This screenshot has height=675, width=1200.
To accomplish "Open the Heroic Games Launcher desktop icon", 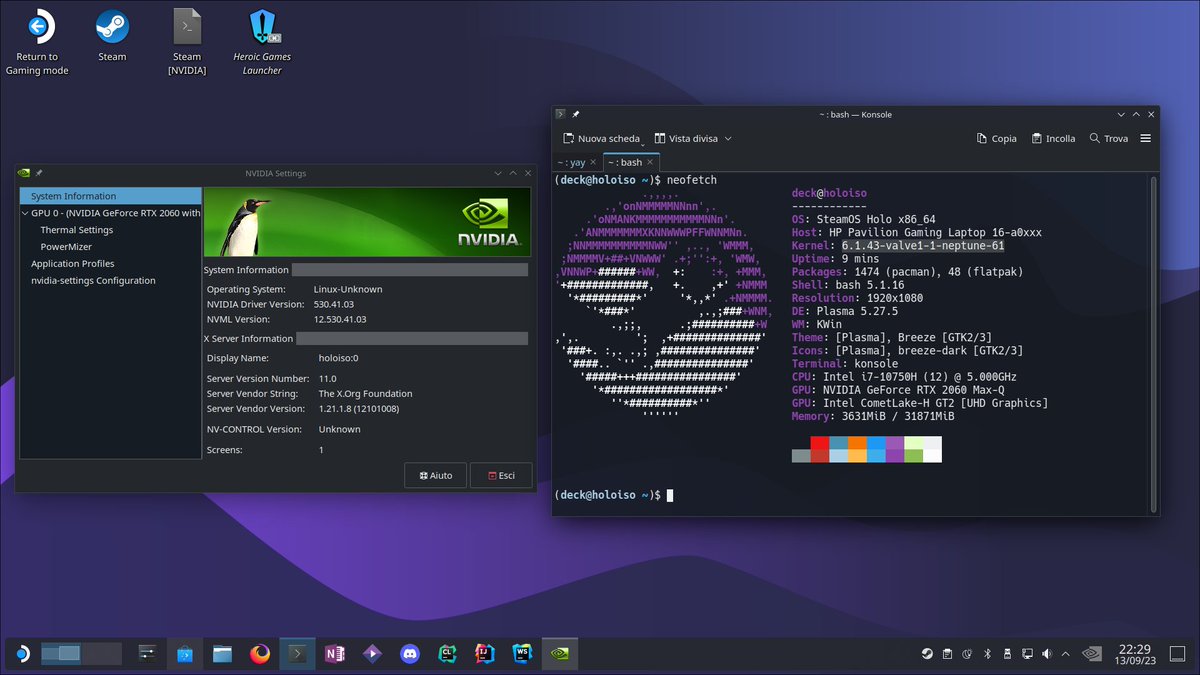I will click(x=262, y=43).
